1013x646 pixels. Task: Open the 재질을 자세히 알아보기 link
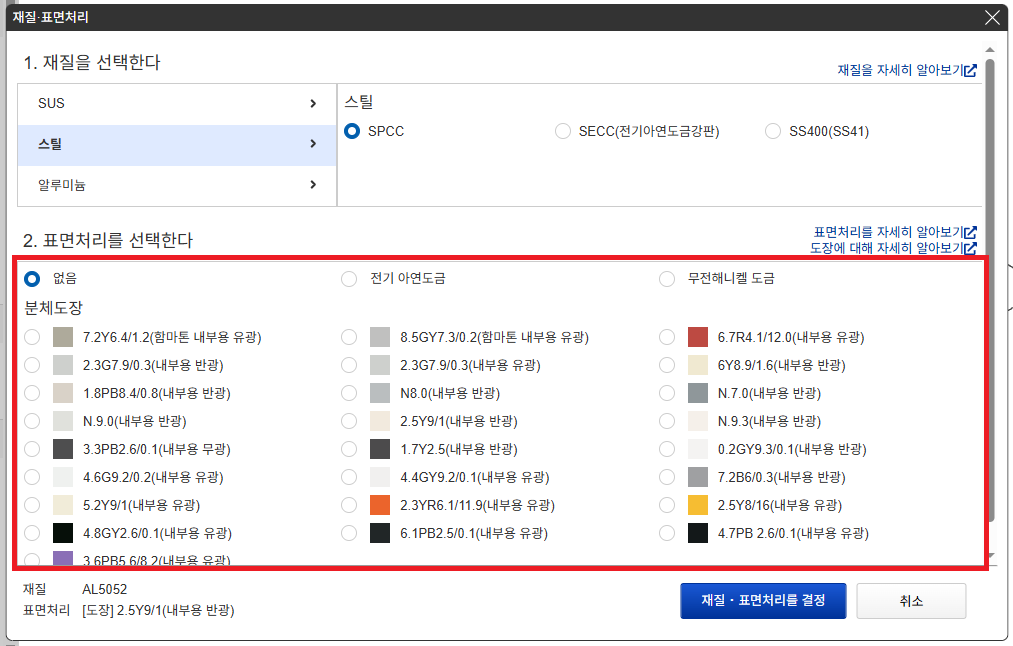(x=898, y=71)
